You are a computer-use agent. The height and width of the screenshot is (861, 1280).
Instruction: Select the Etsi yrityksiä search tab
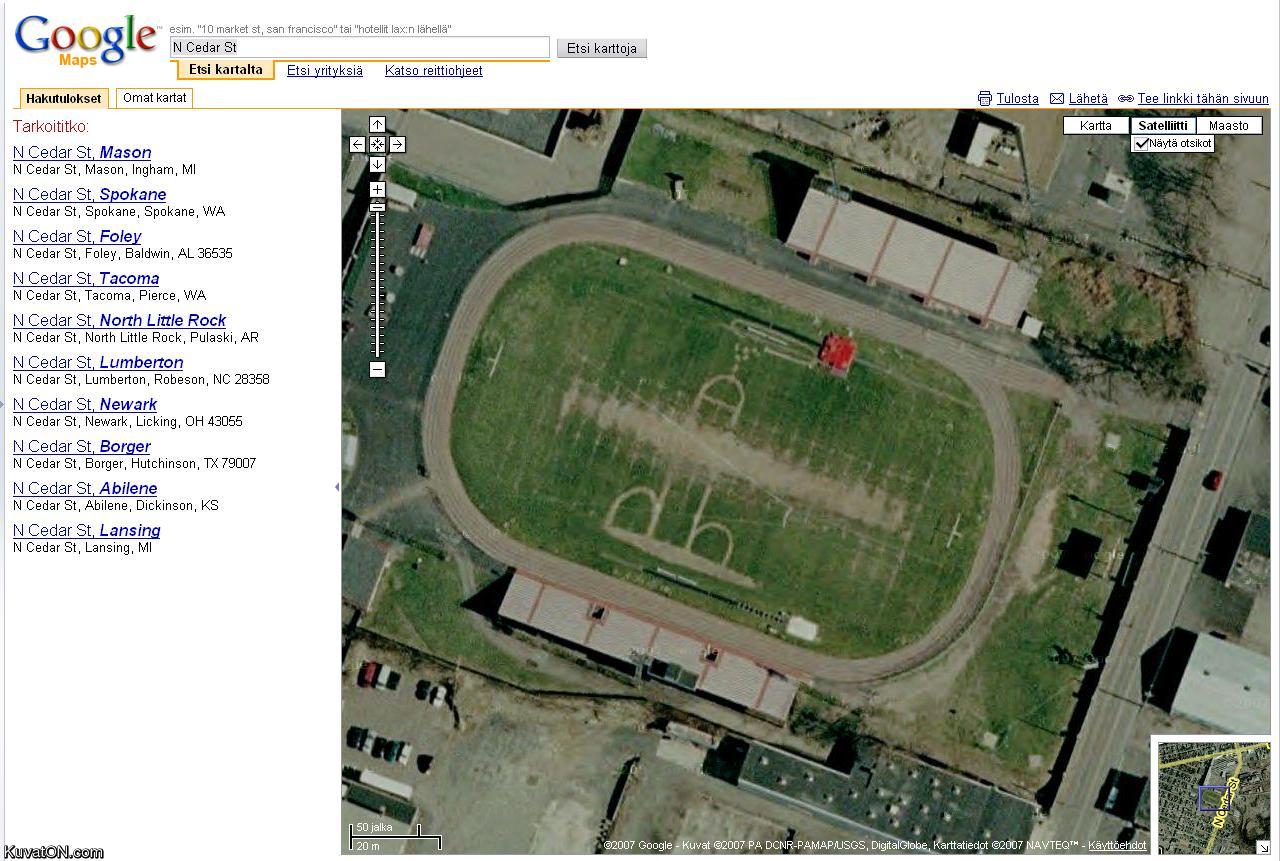[325, 71]
